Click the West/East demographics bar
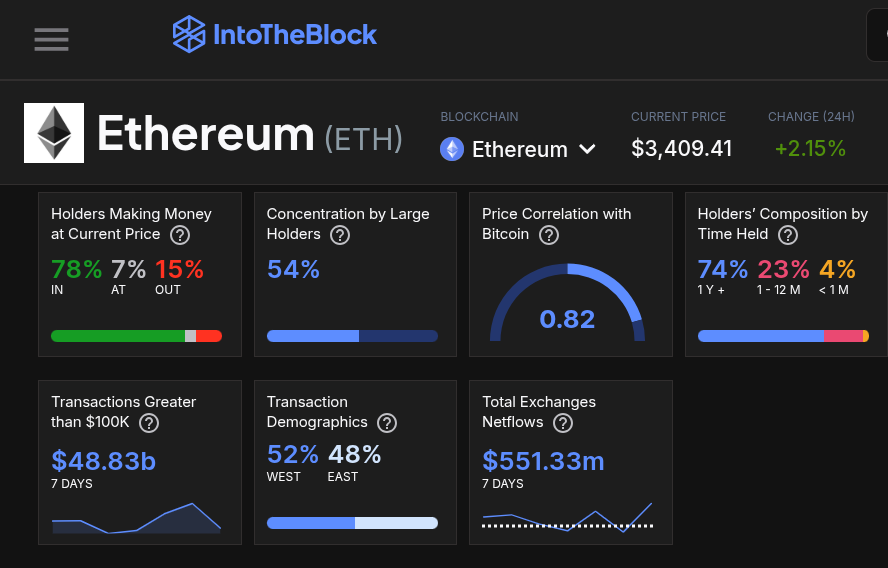This screenshot has width=888, height=568. pos(352,523)
